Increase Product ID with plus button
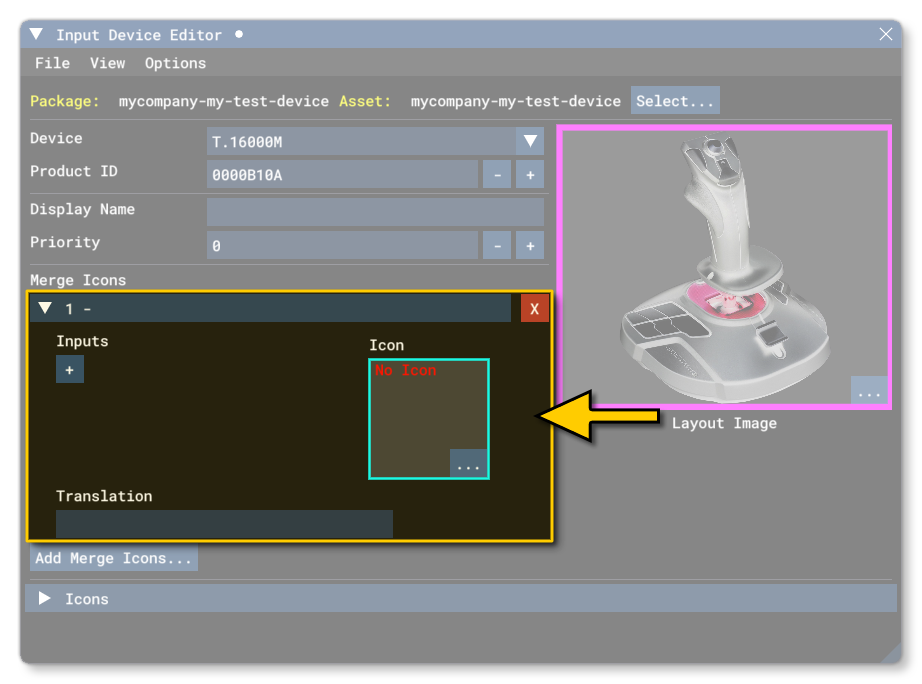This screenshot has height=684, width=922. coord(530,175)
